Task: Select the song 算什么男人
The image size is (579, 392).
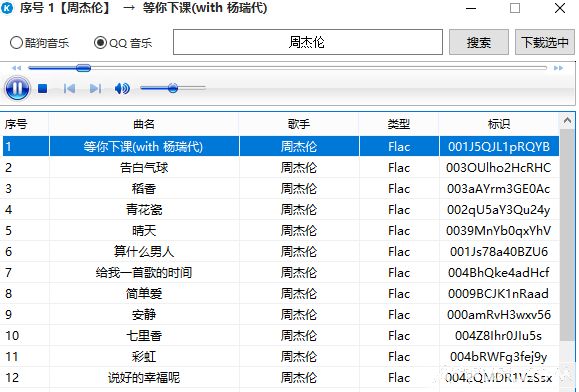Action: click(x=144, y=252)
